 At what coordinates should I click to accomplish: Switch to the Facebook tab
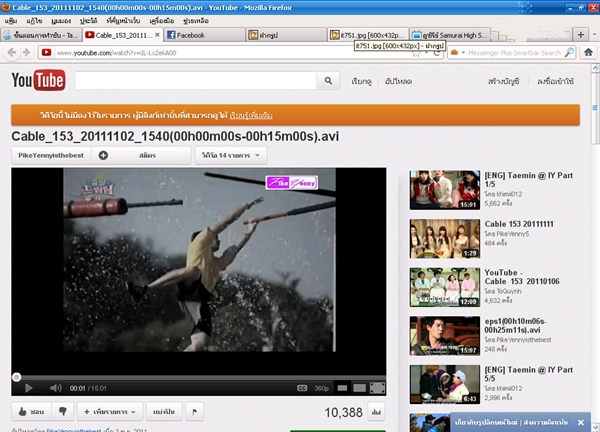pyautogui.click(x=205, y=35)
